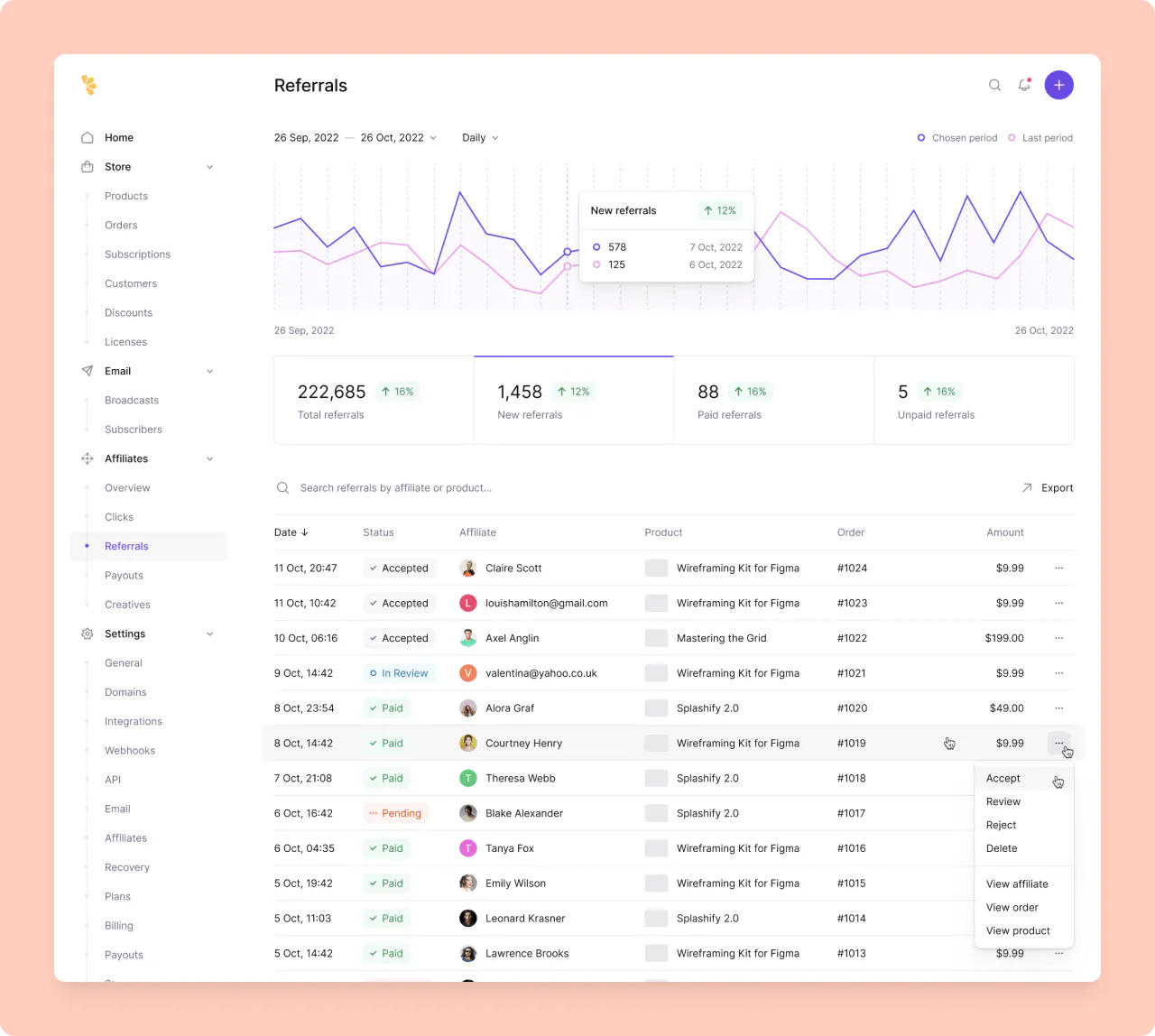
Task: Click the Home icon in sidebar
Action: (x=88, y=138)
